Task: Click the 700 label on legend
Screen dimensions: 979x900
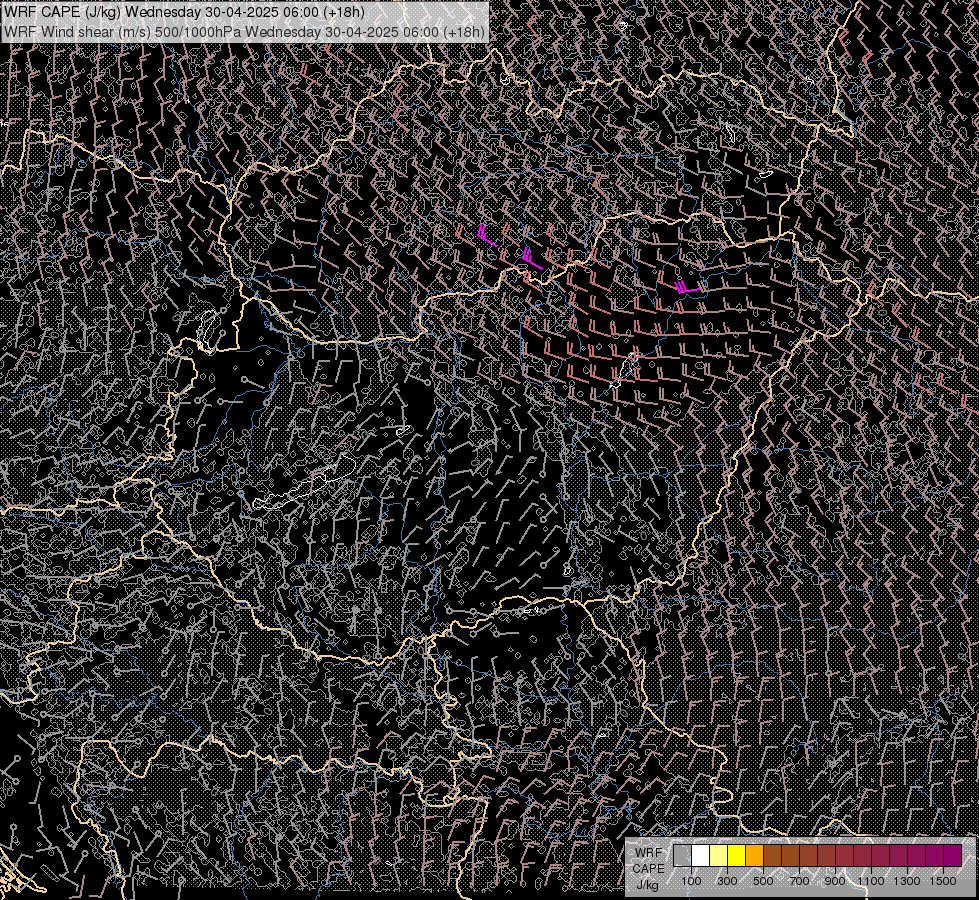Action: [799, 881]
